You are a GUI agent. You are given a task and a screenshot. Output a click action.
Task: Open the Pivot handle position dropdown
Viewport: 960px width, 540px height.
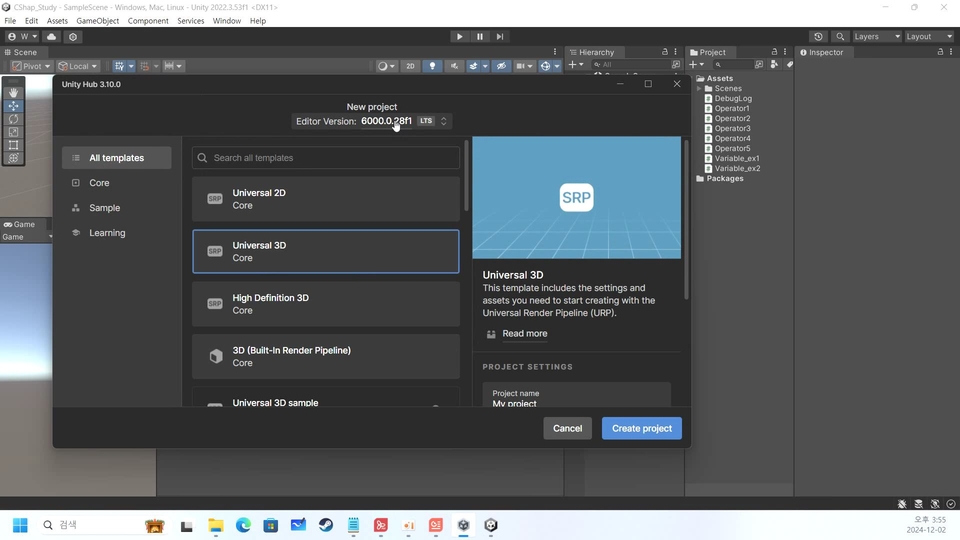(x=31, y=66)
